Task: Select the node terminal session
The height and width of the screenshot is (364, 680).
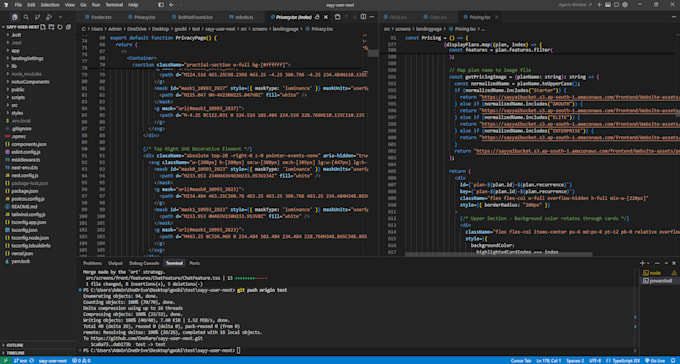Action: pos(659,273)
